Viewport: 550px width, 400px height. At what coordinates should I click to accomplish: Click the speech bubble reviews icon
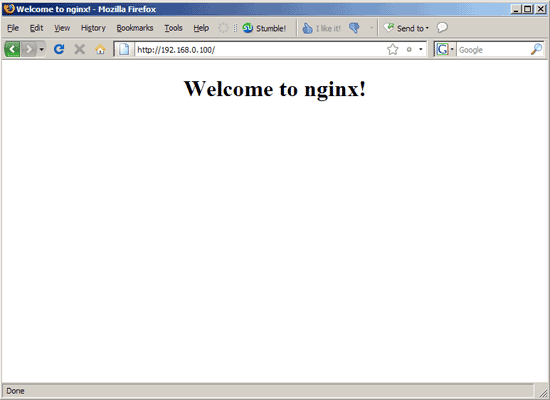click(442, 27)
